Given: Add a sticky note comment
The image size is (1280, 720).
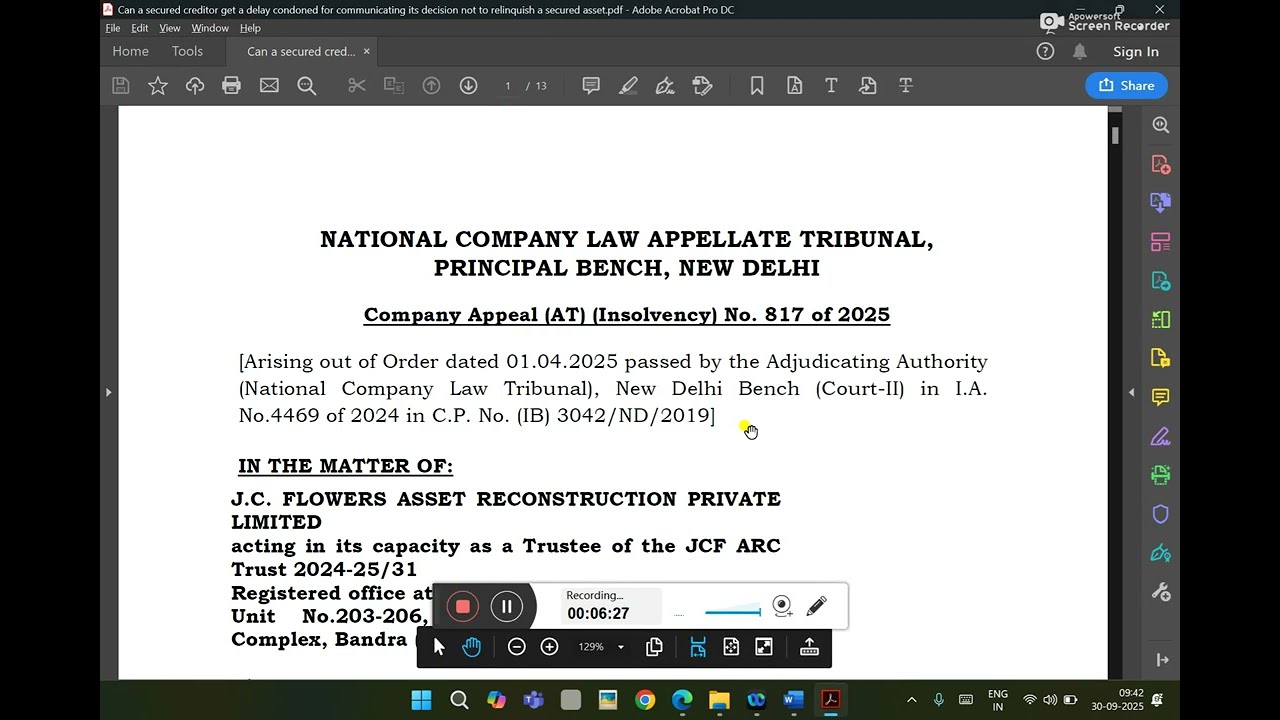Looking at the screenshot, I should click(591, 86).
